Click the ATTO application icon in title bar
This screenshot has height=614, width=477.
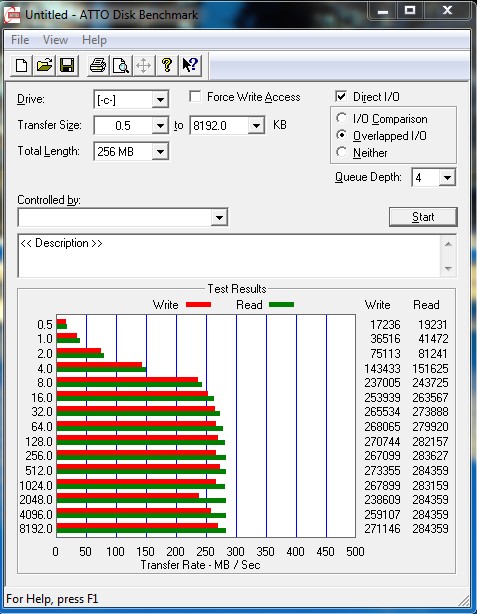coord(12,15)
